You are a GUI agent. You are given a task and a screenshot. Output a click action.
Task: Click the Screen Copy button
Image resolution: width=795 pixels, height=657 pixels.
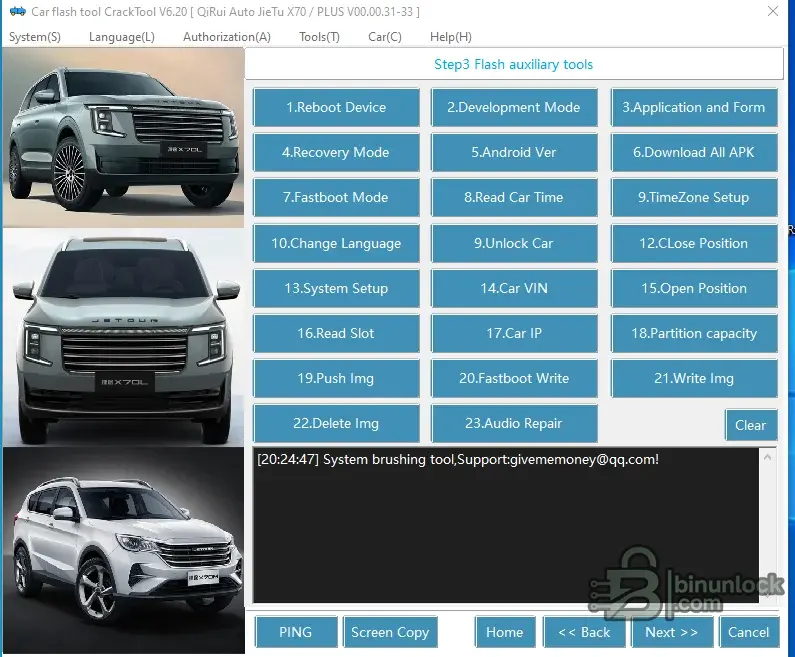pos(390,632)
